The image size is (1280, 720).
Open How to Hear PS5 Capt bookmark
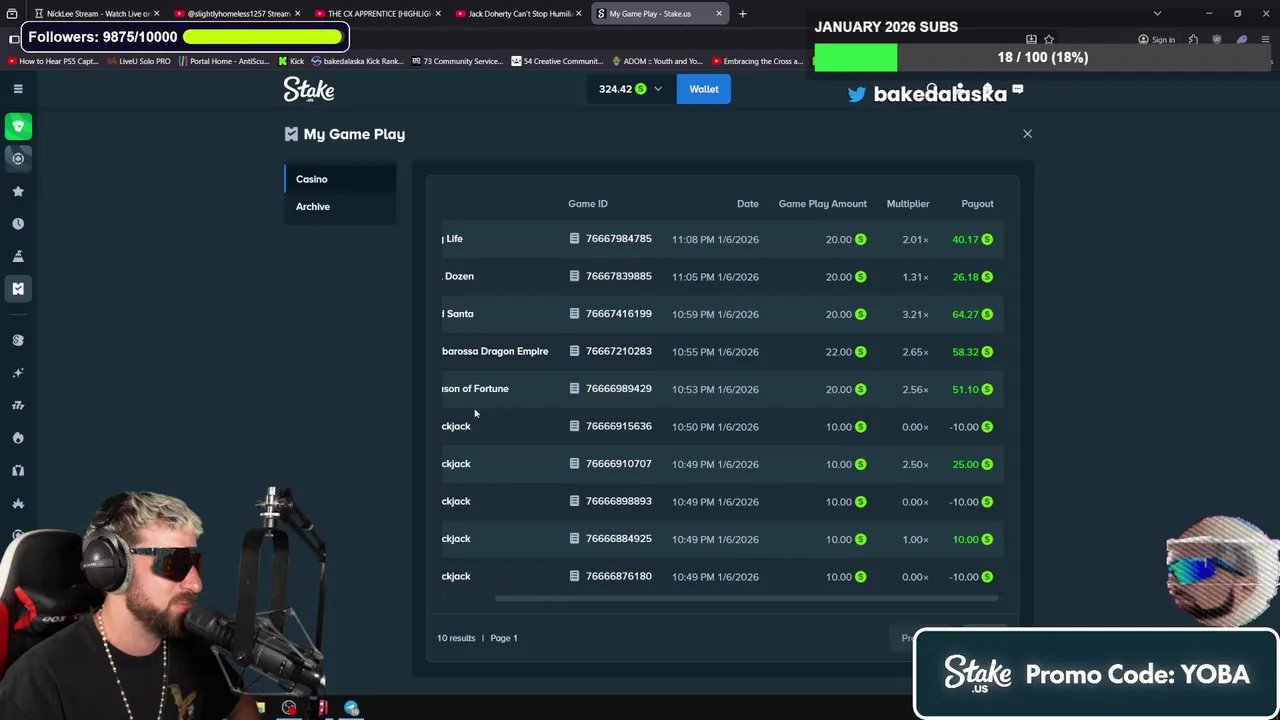point(52,61)
